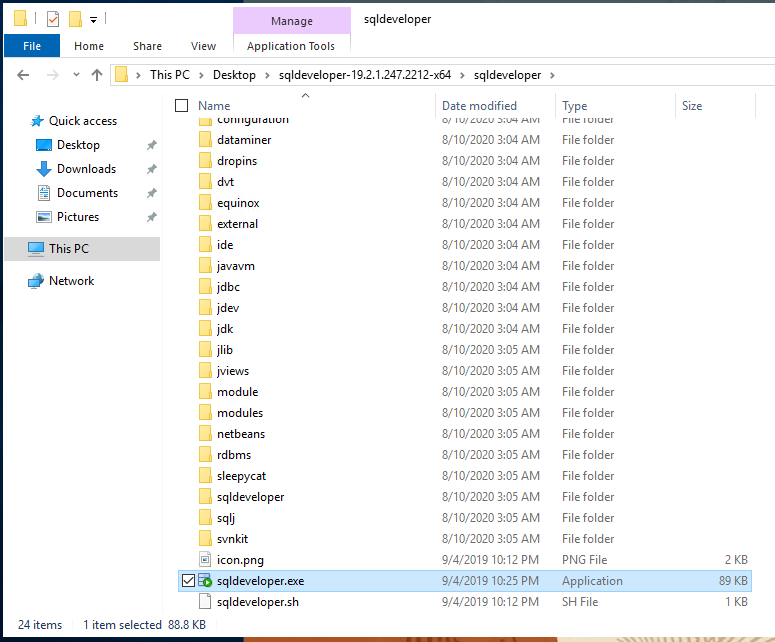The width and height of the screenshot is (775, 642).
Task: Sort by the Name column header
Action: (214, 106)
